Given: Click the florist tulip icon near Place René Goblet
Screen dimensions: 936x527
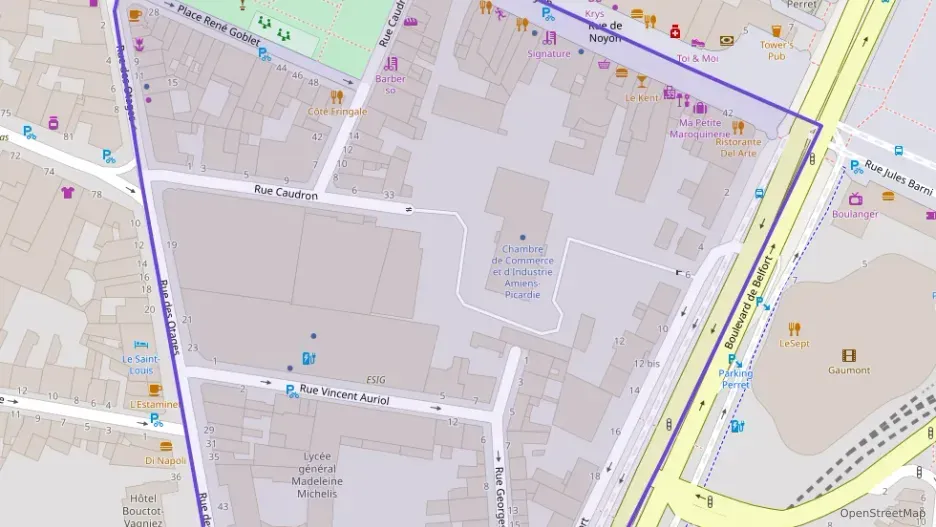Looking at the screenshot, I should [x=138, y=45].
